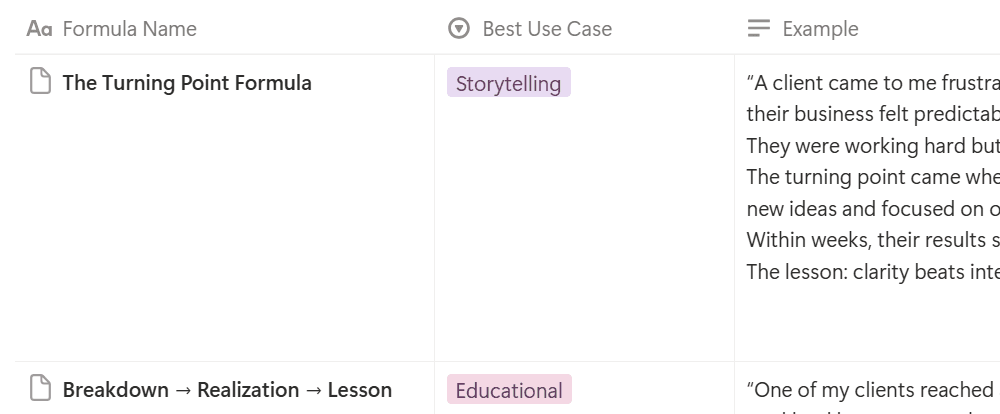Open the Example column header menu

(x=820, y=29)
